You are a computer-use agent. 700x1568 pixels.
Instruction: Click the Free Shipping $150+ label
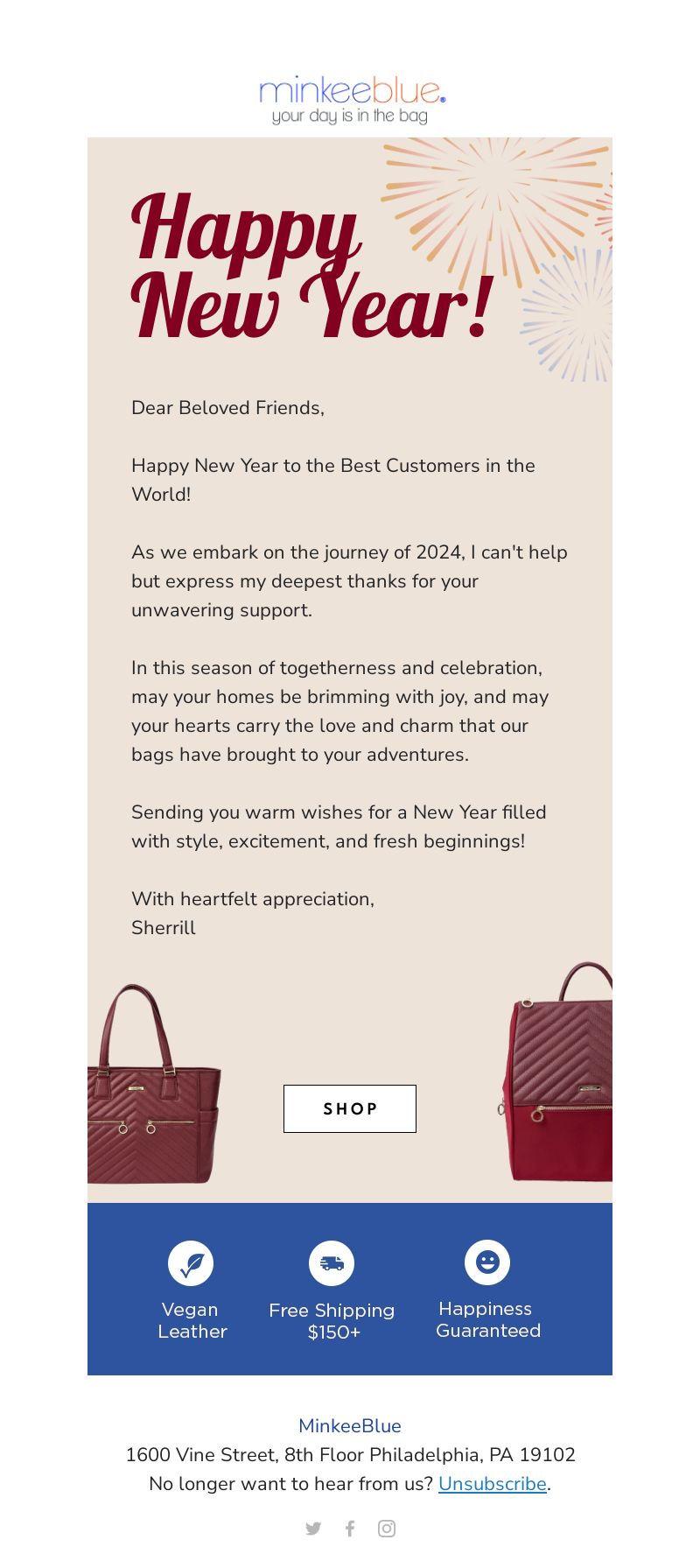pos(332,1321)
